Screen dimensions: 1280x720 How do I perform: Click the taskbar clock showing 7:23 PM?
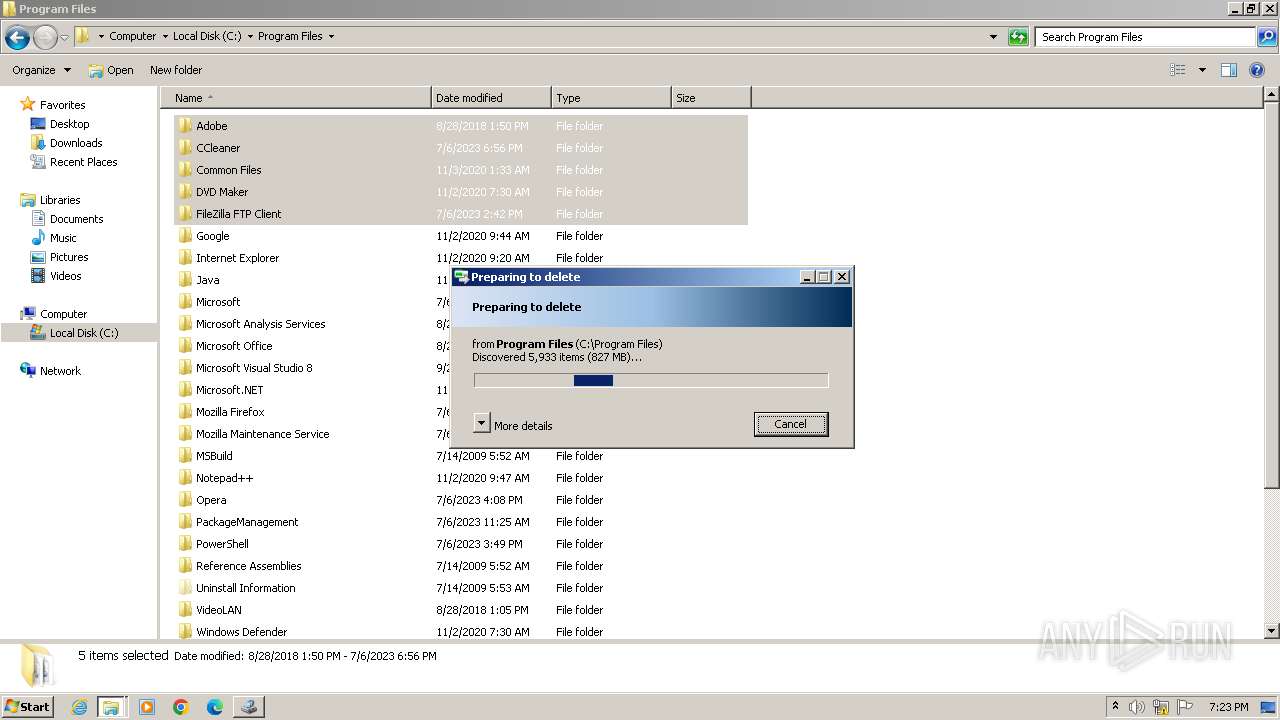pyautogui.click(x=1229, y=707)
